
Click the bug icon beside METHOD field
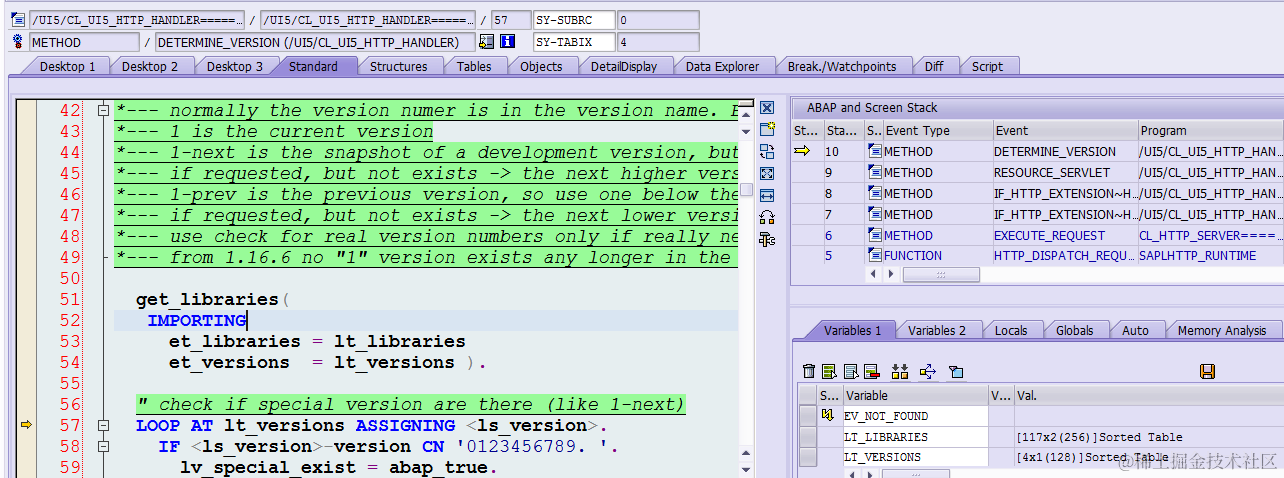coord(17,41)
